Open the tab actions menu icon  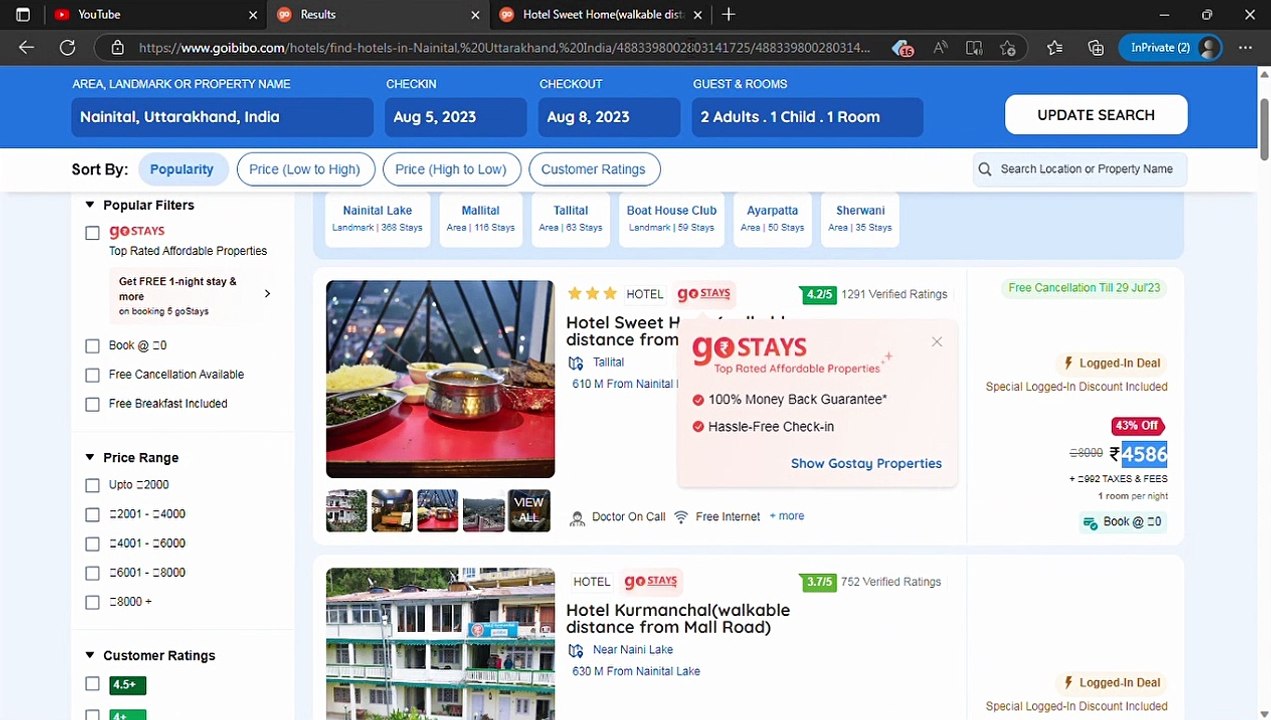click(x=23, y=14)
